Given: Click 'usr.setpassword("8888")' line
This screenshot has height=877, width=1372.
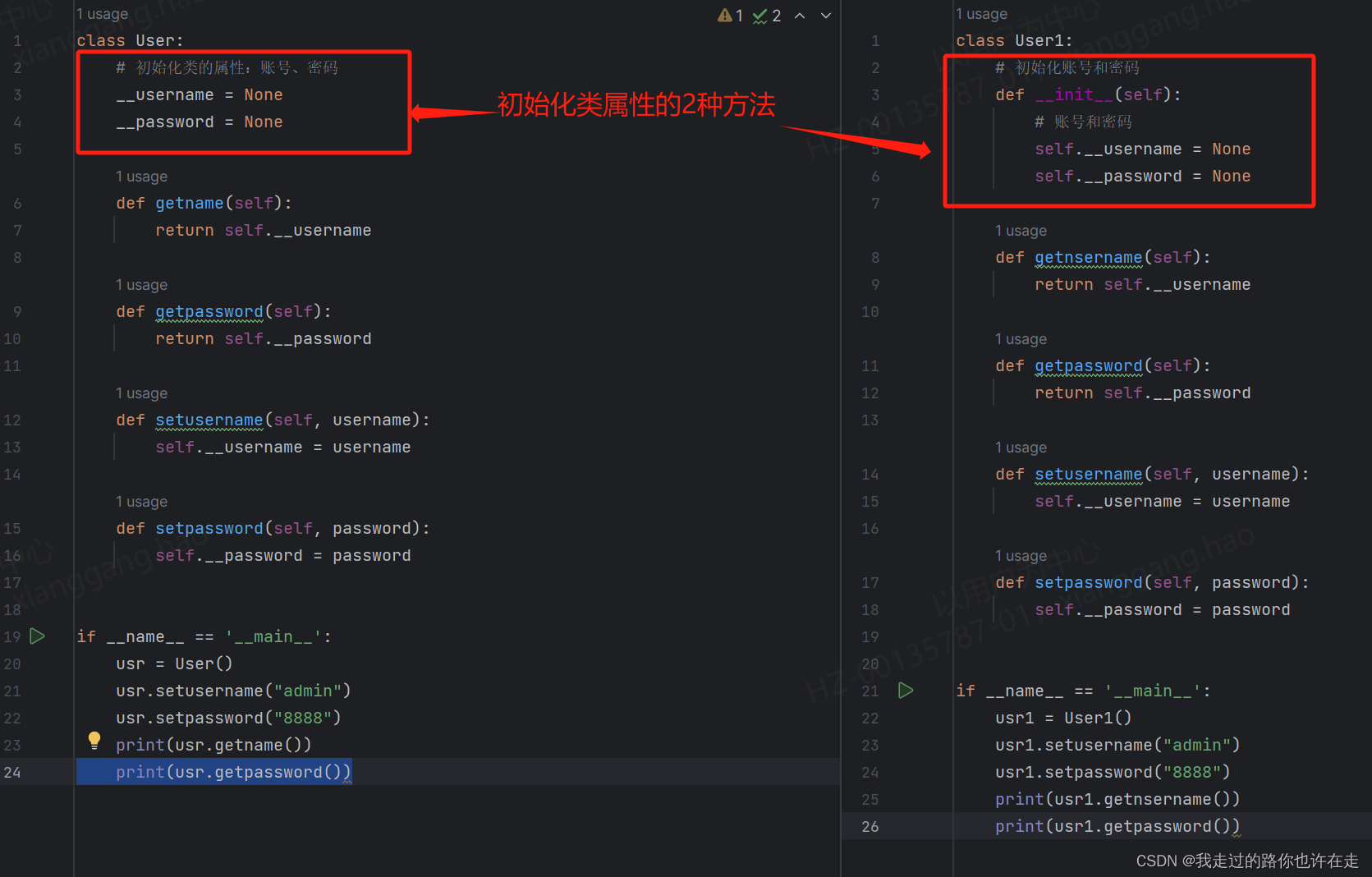Looking at the screenshot, I should (x=228, y=718).
